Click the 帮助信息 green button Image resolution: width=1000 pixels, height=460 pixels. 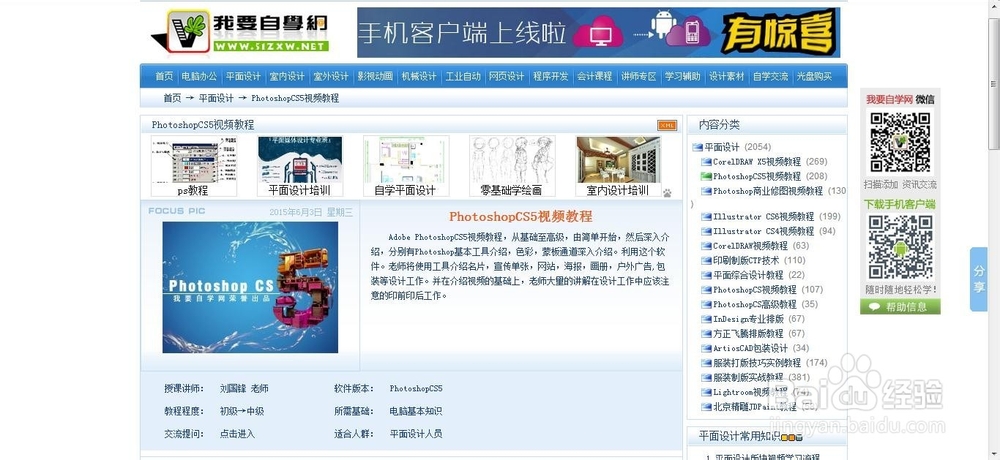point(900,307)
